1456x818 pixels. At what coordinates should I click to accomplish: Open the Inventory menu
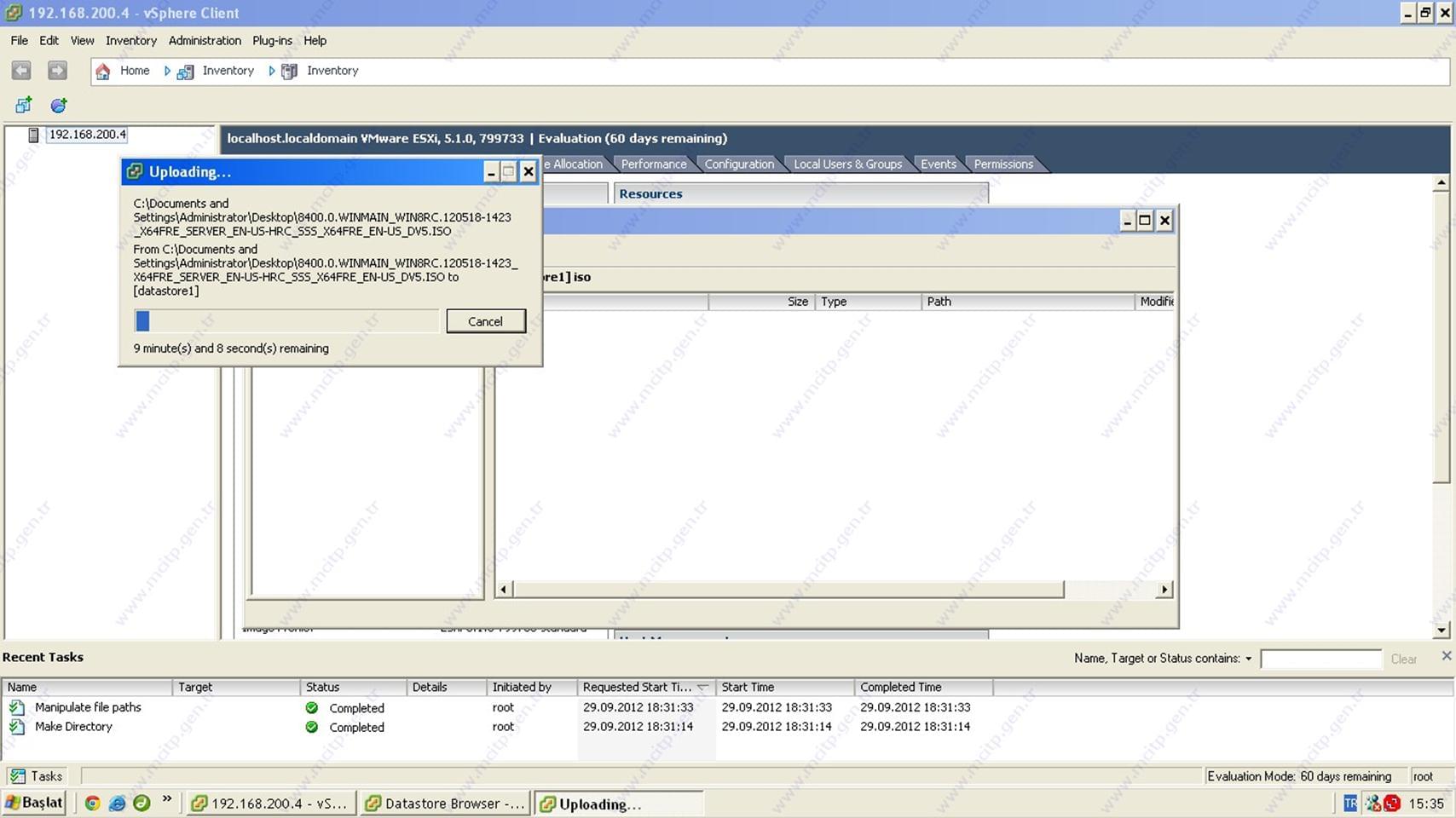130,40
